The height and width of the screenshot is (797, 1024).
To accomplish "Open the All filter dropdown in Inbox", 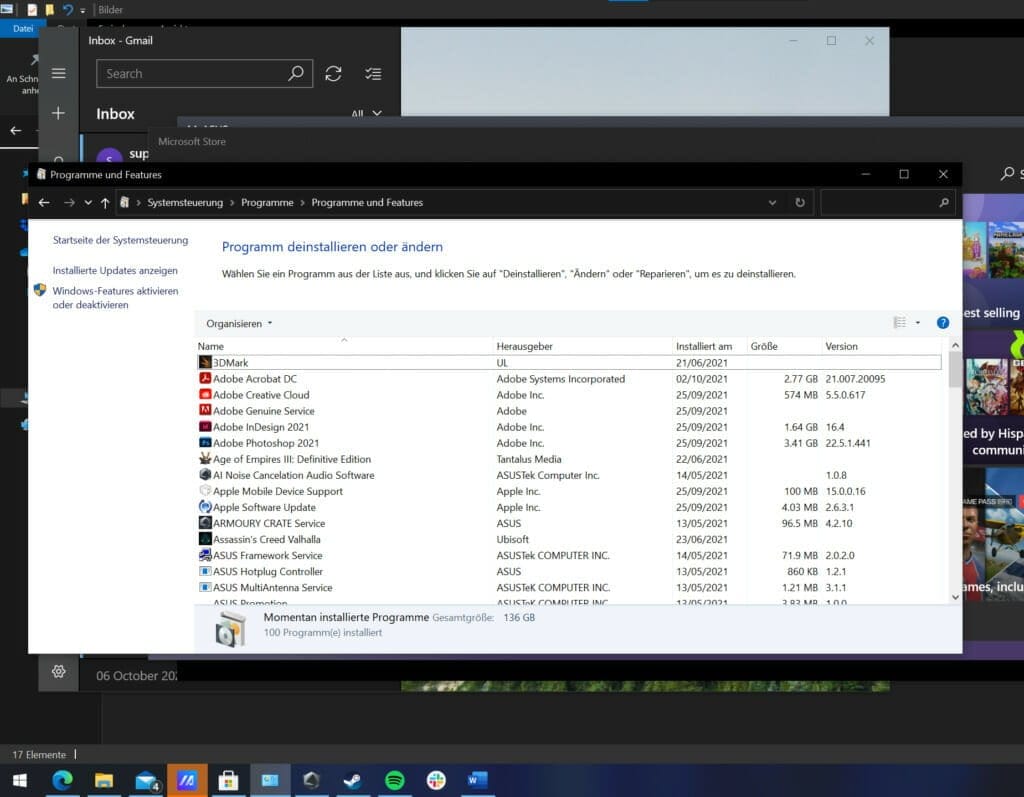I will pos(366,114).
